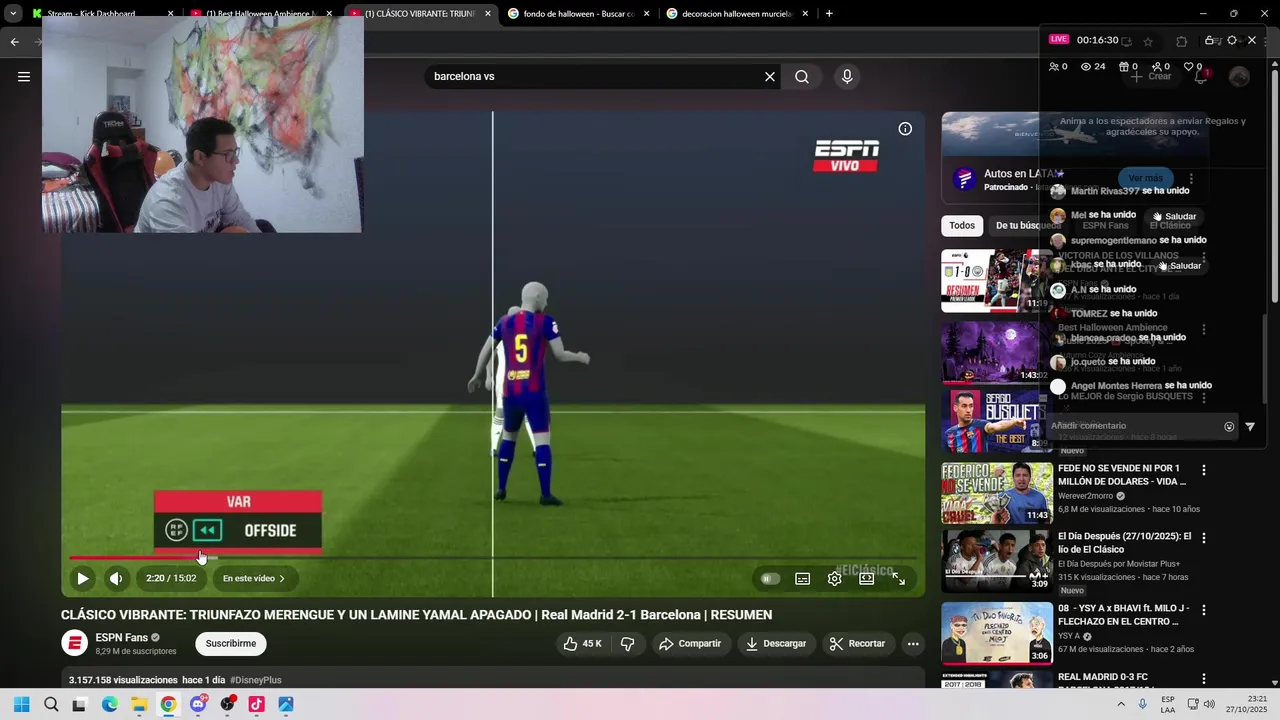Screen dimensions: 1280x720
Task: Open Microsoft Edge from taskbar
Action: coord(109,704)
